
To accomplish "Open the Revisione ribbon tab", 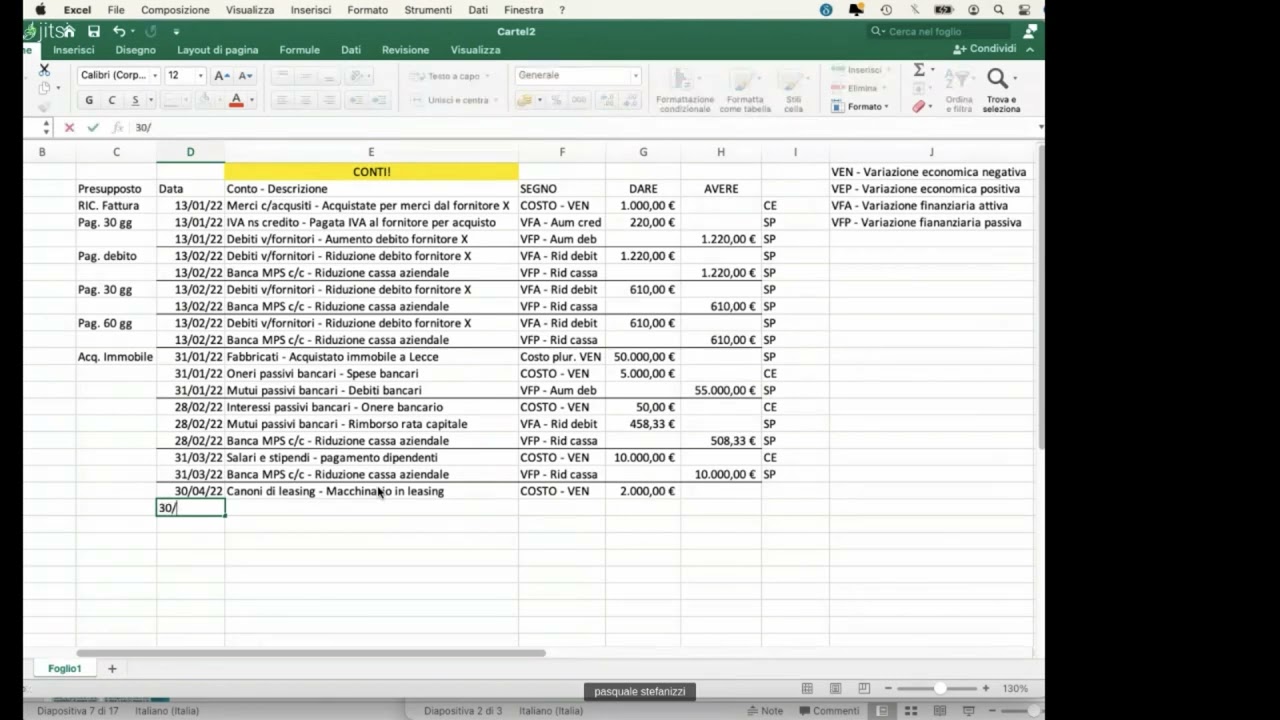I will coord(405,50).
